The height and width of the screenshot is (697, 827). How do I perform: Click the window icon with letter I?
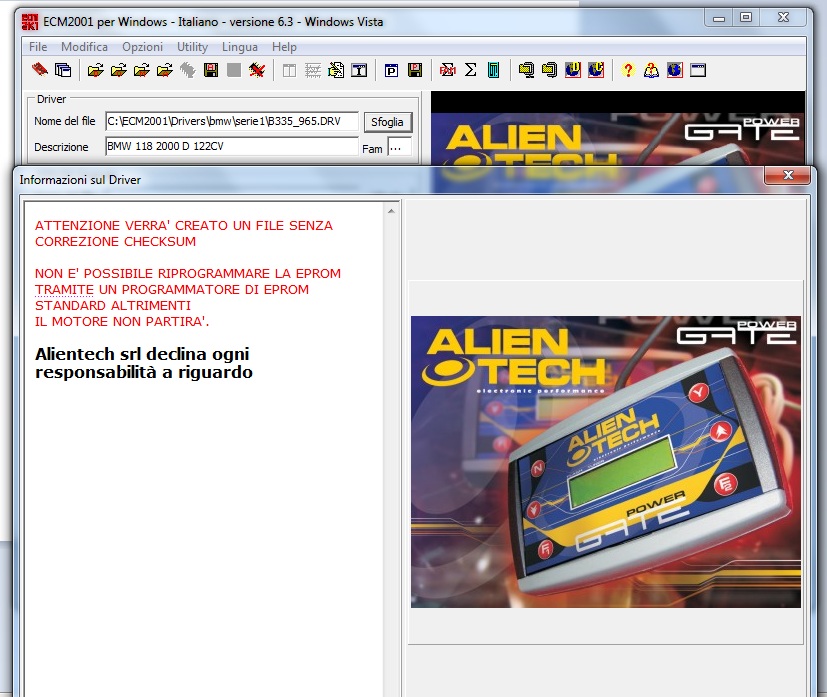coord(359,70)
